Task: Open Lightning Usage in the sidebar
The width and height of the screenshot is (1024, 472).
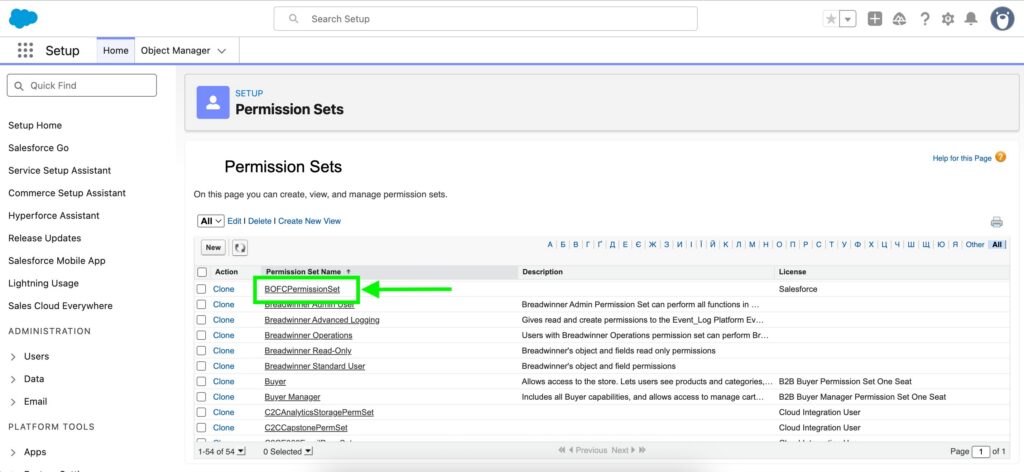Action: point(43,283)
